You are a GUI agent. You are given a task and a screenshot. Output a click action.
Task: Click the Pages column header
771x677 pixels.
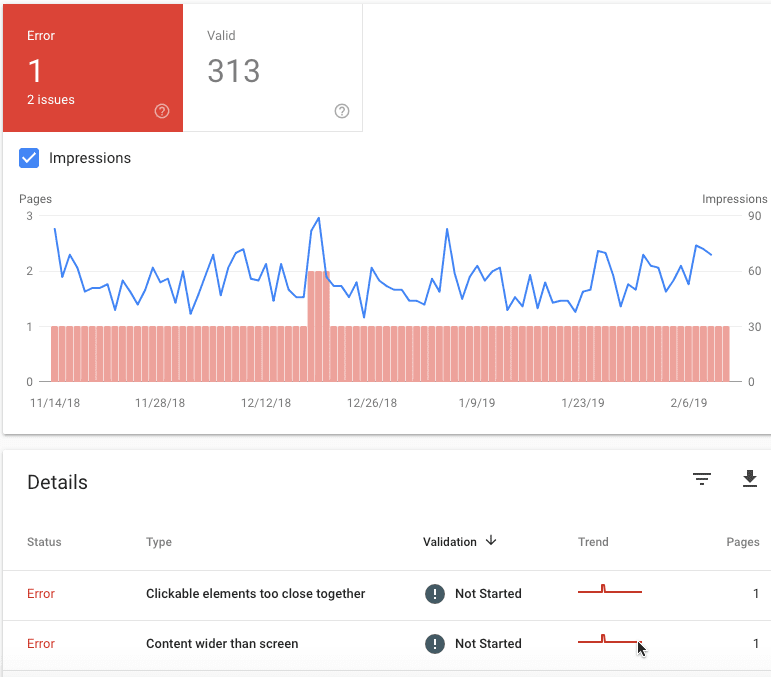(742, 542)
